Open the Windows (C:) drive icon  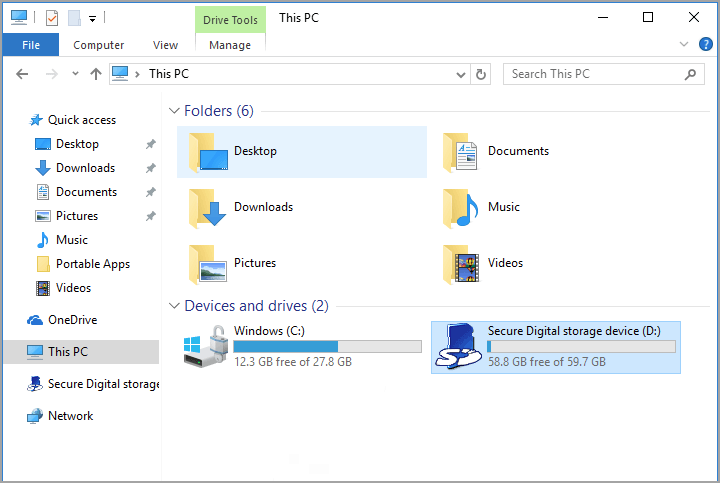[x=205, y=347]
